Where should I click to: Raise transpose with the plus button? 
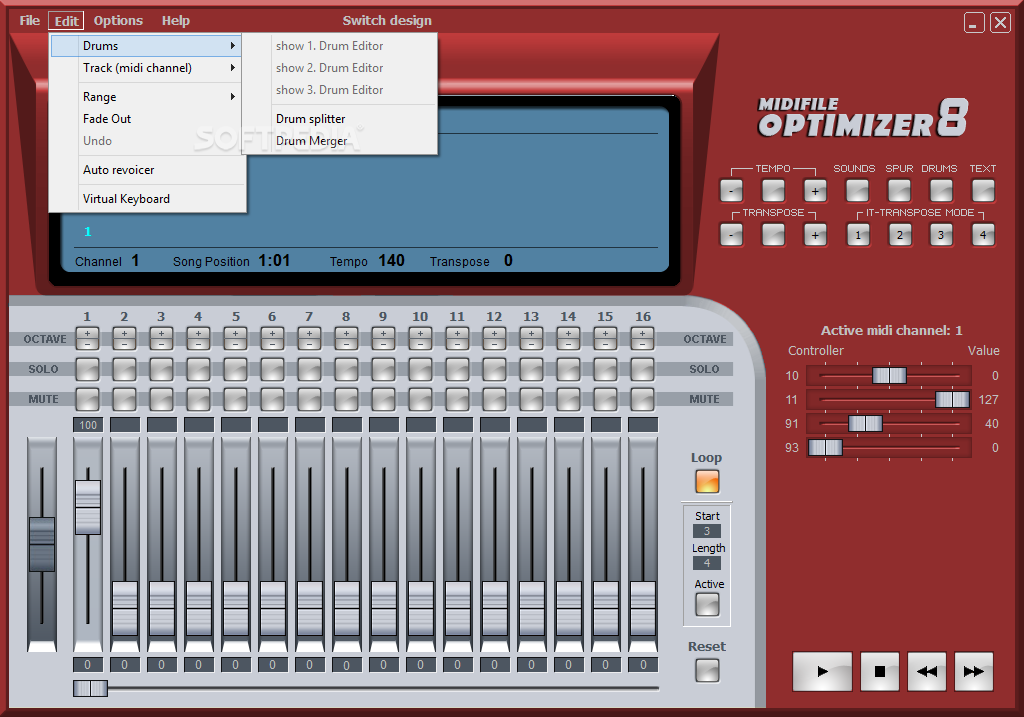(815, 234)
